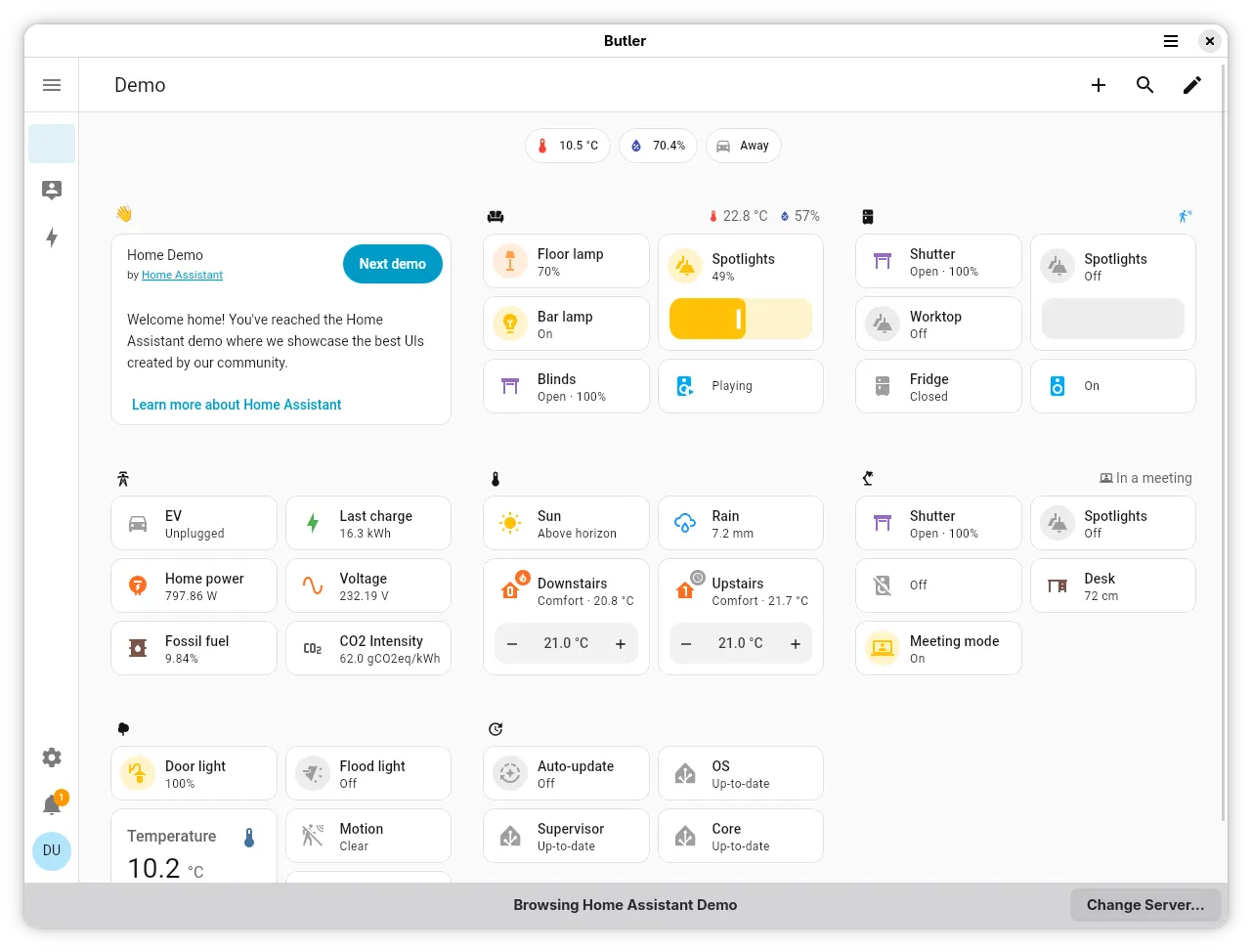
Task: Select the 10.5 °C temperature chip
Action: (x=568, y=146)
